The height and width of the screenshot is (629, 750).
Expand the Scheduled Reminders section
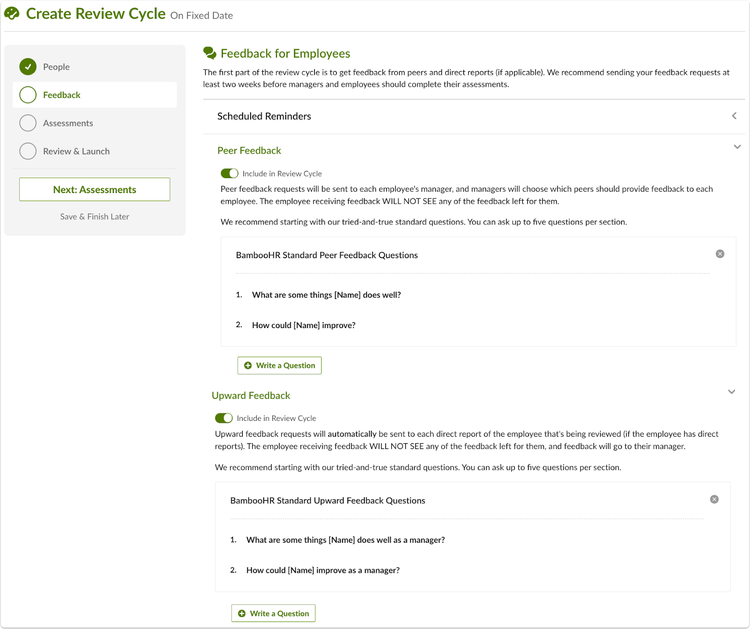click(734, 116)
